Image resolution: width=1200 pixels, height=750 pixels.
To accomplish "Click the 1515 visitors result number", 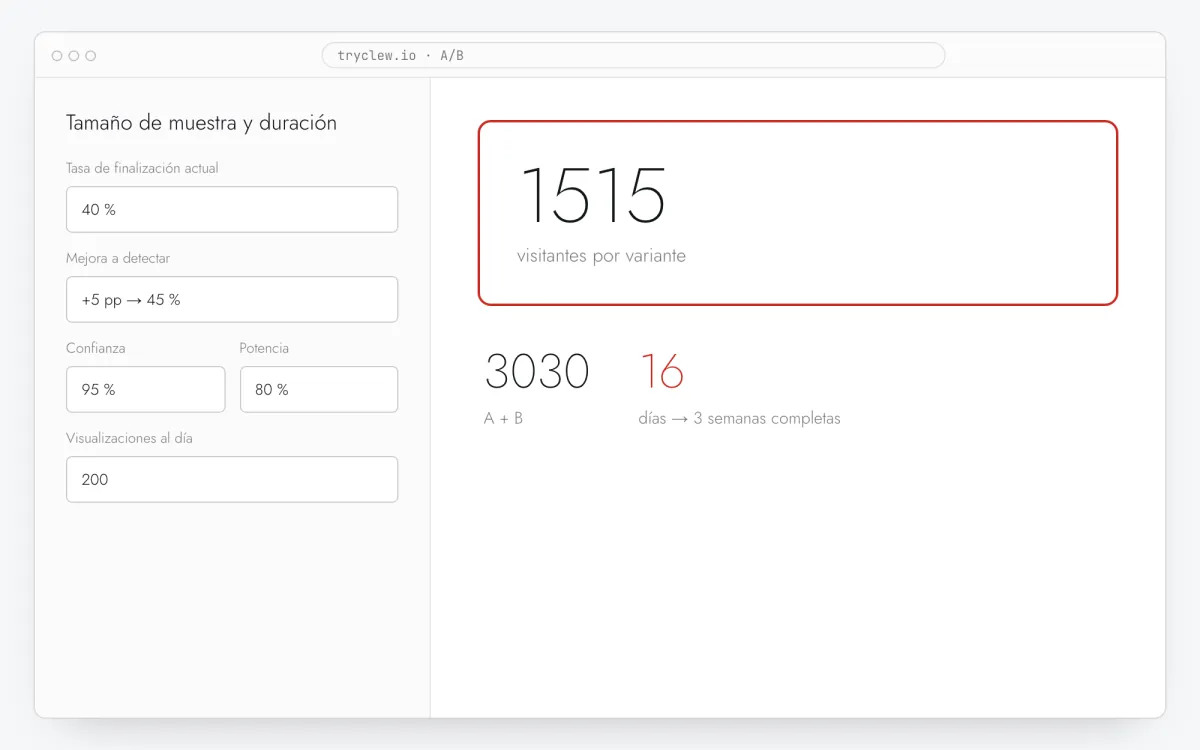I will [x=592, y=196].
